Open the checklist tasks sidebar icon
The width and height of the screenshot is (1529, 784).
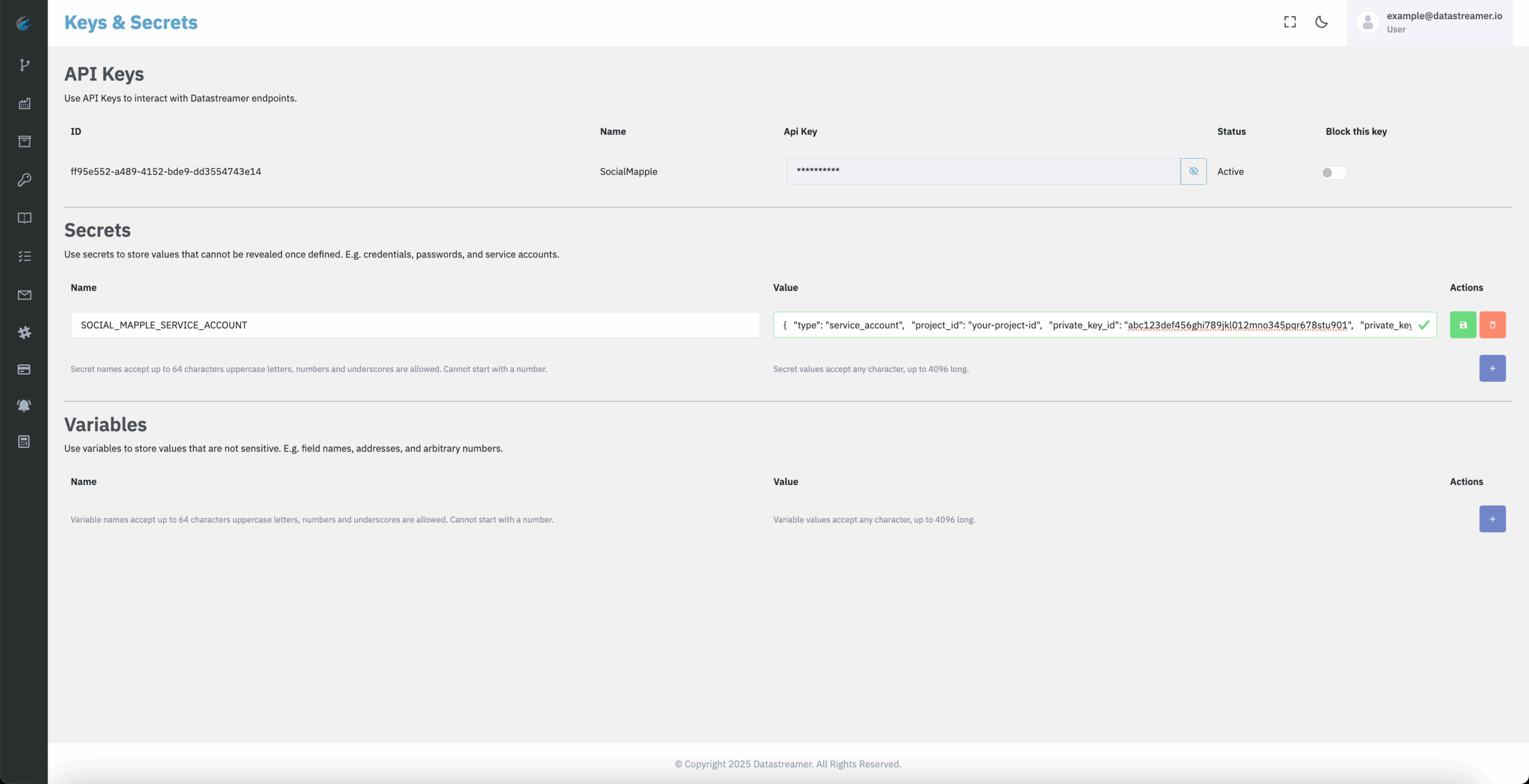(24, 256)
